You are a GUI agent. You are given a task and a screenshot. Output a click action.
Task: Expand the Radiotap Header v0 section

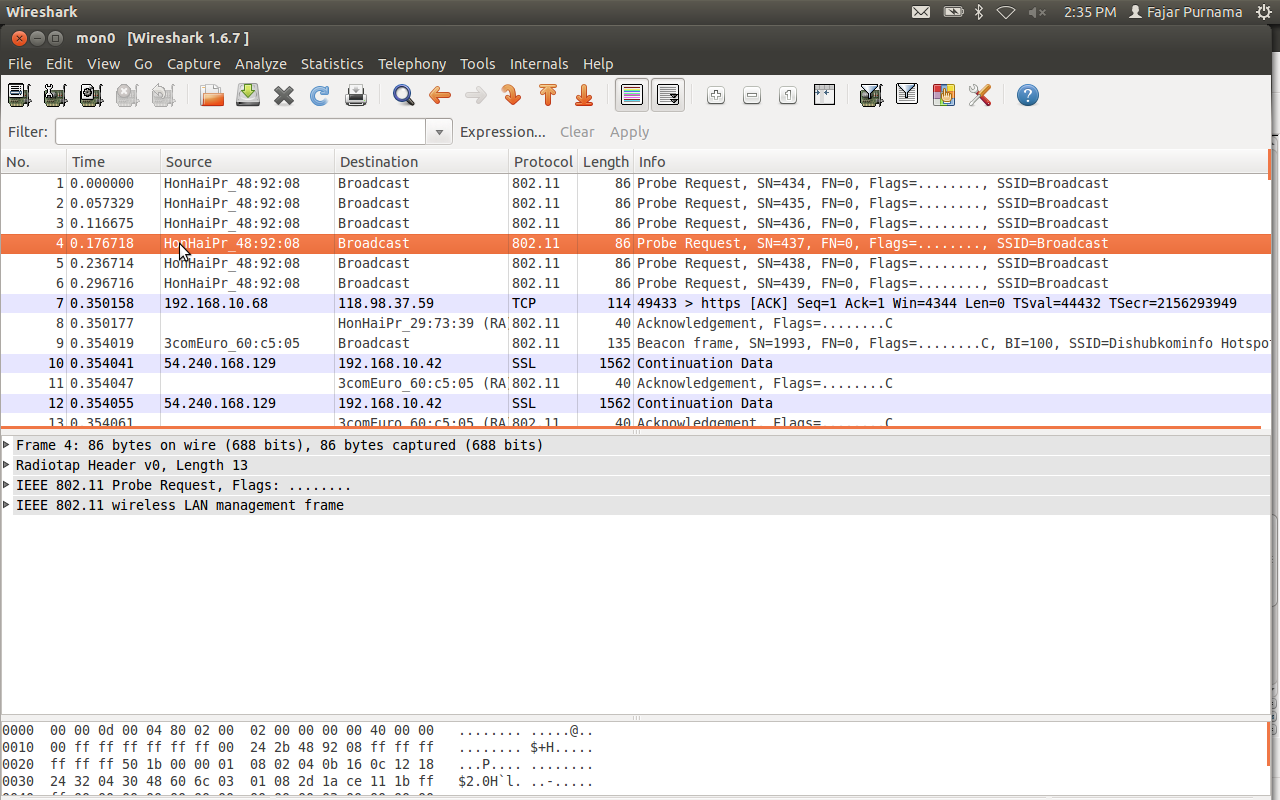7,465
